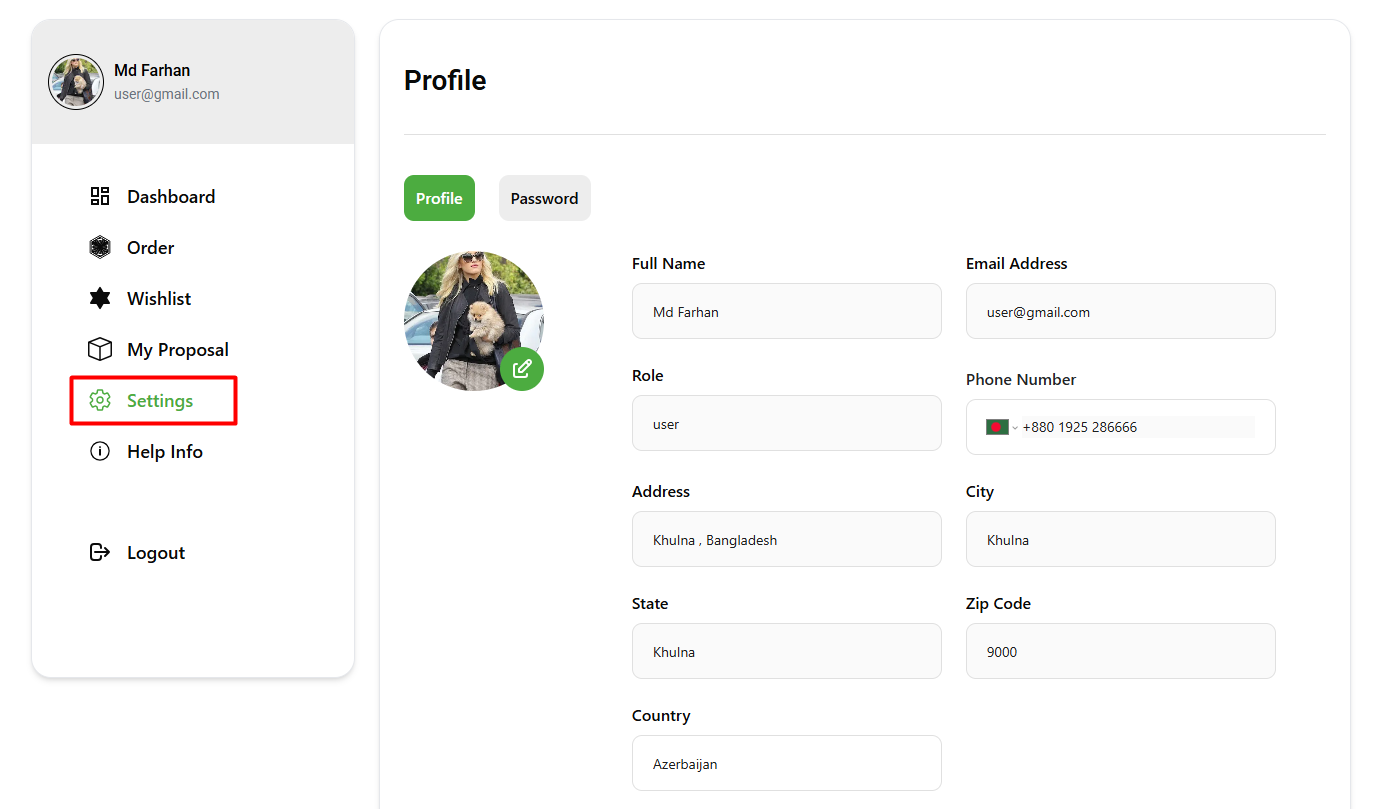This screenshot has width=1379, height=809.
Task: Click the Zip Code field showing 9000
Action: (x=1121, y=651)
